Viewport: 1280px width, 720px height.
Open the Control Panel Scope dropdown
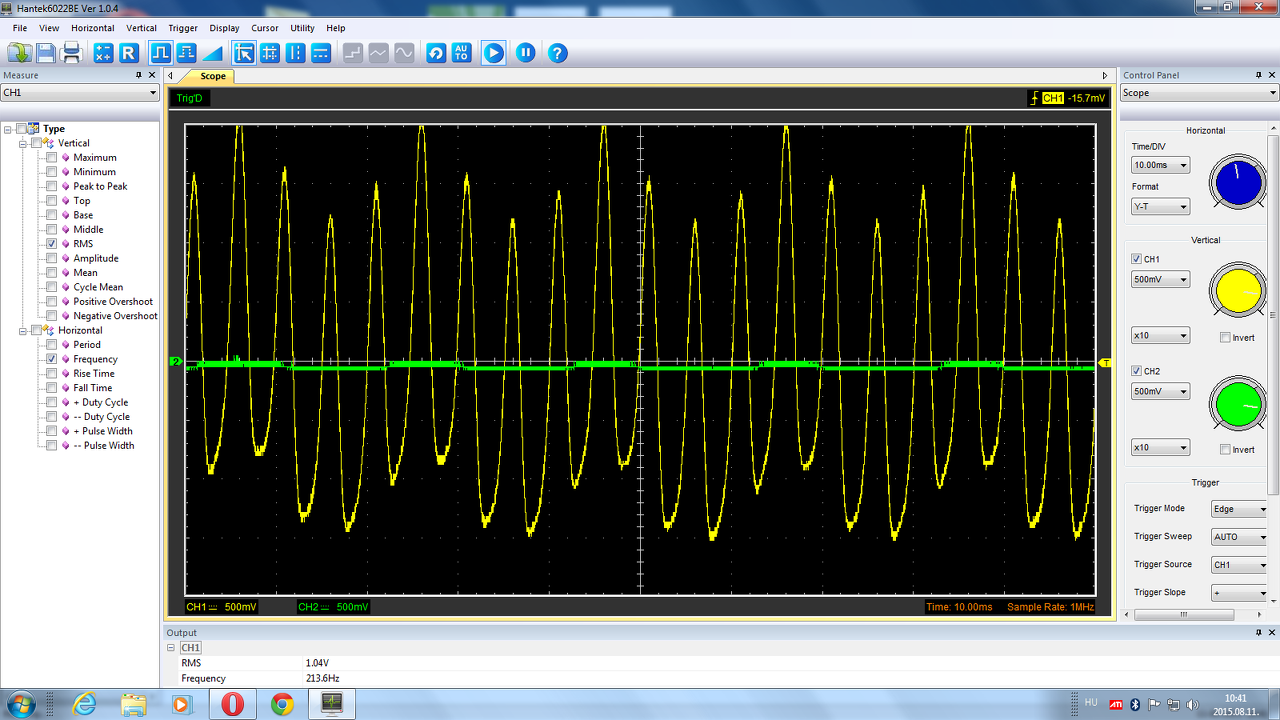coord(1199,93)
